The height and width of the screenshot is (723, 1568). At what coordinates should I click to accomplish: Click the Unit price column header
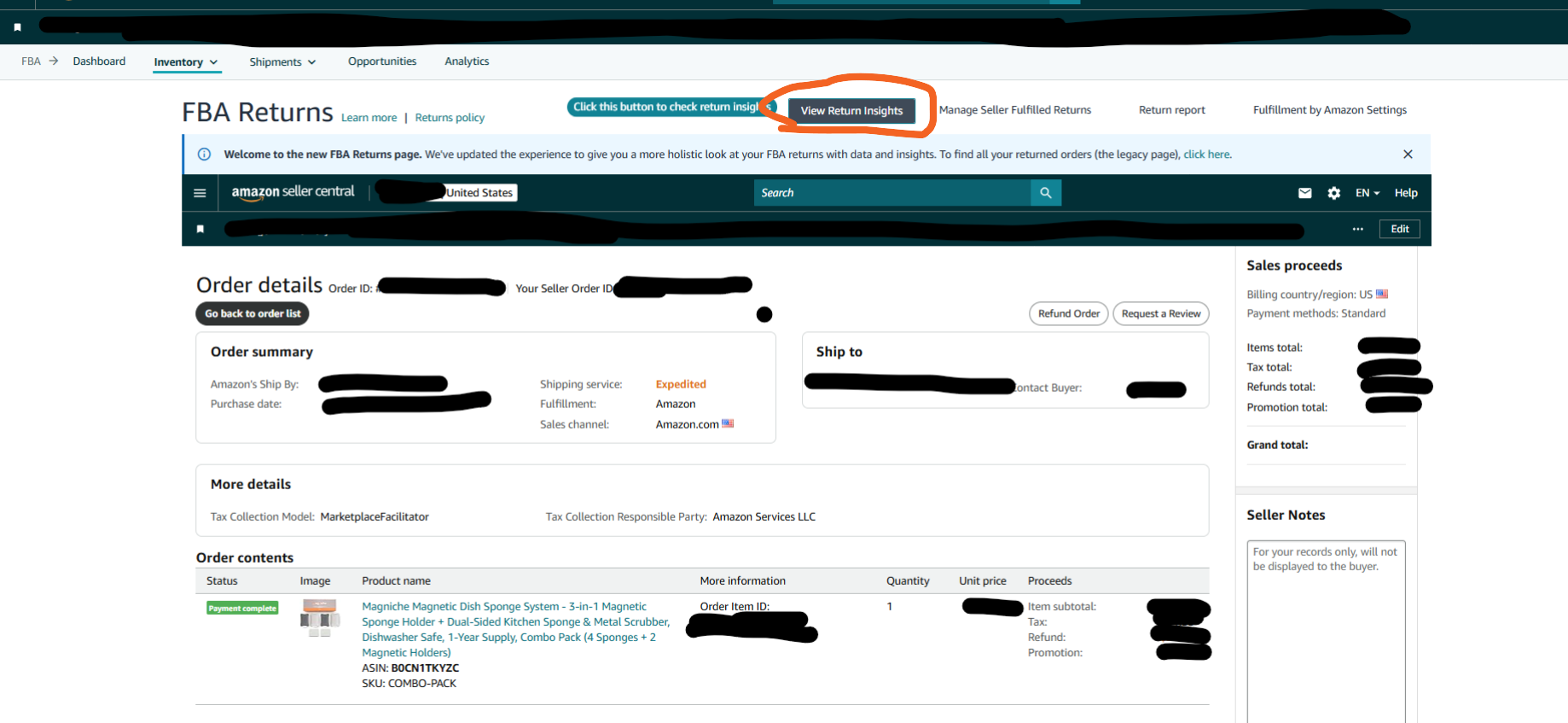[x=983, y=580]
